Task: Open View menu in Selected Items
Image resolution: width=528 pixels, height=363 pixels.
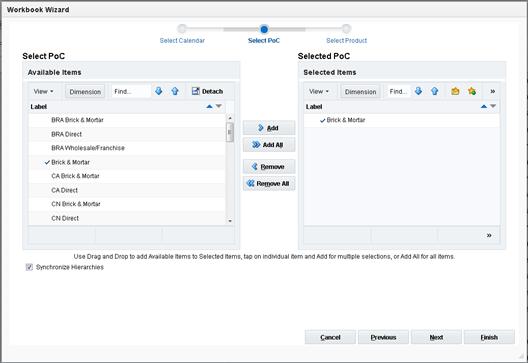Action: click(319, 91)
